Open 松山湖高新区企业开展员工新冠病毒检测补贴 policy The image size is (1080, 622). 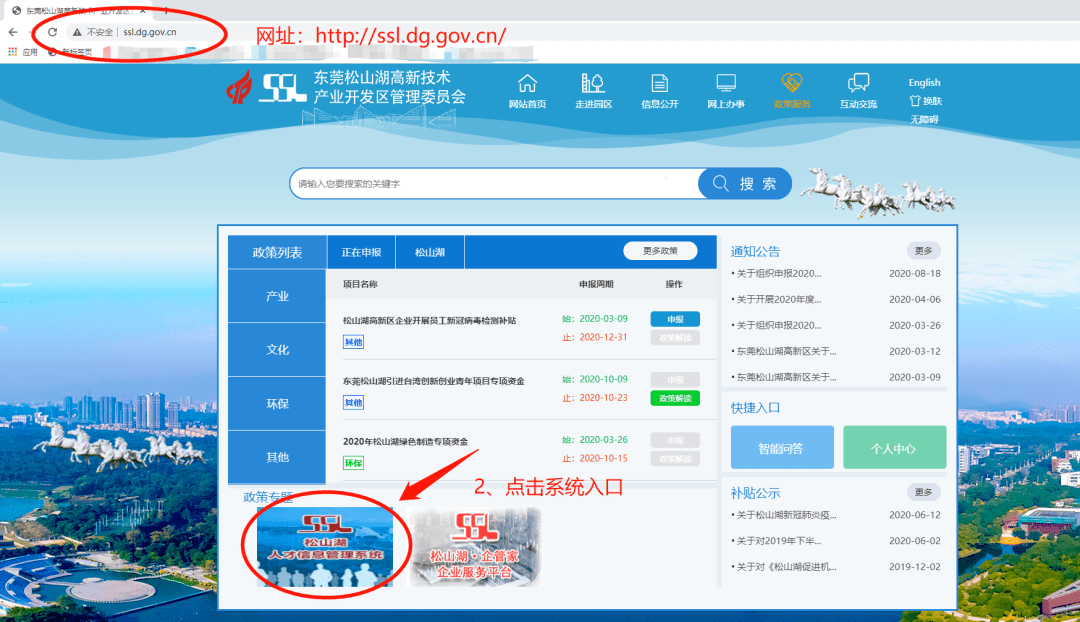click(429, 320)
